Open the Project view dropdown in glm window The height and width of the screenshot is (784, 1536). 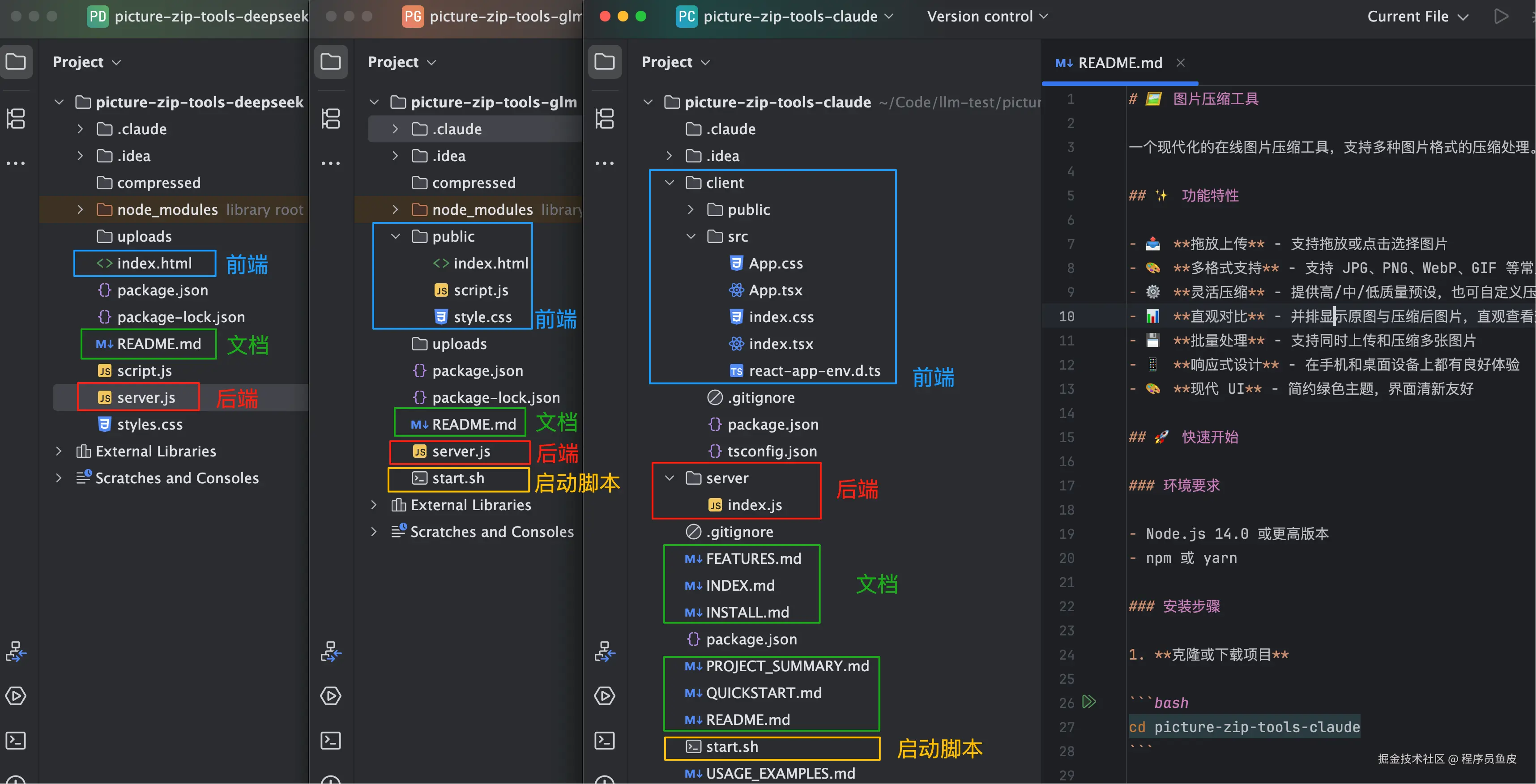pos(401,62)
